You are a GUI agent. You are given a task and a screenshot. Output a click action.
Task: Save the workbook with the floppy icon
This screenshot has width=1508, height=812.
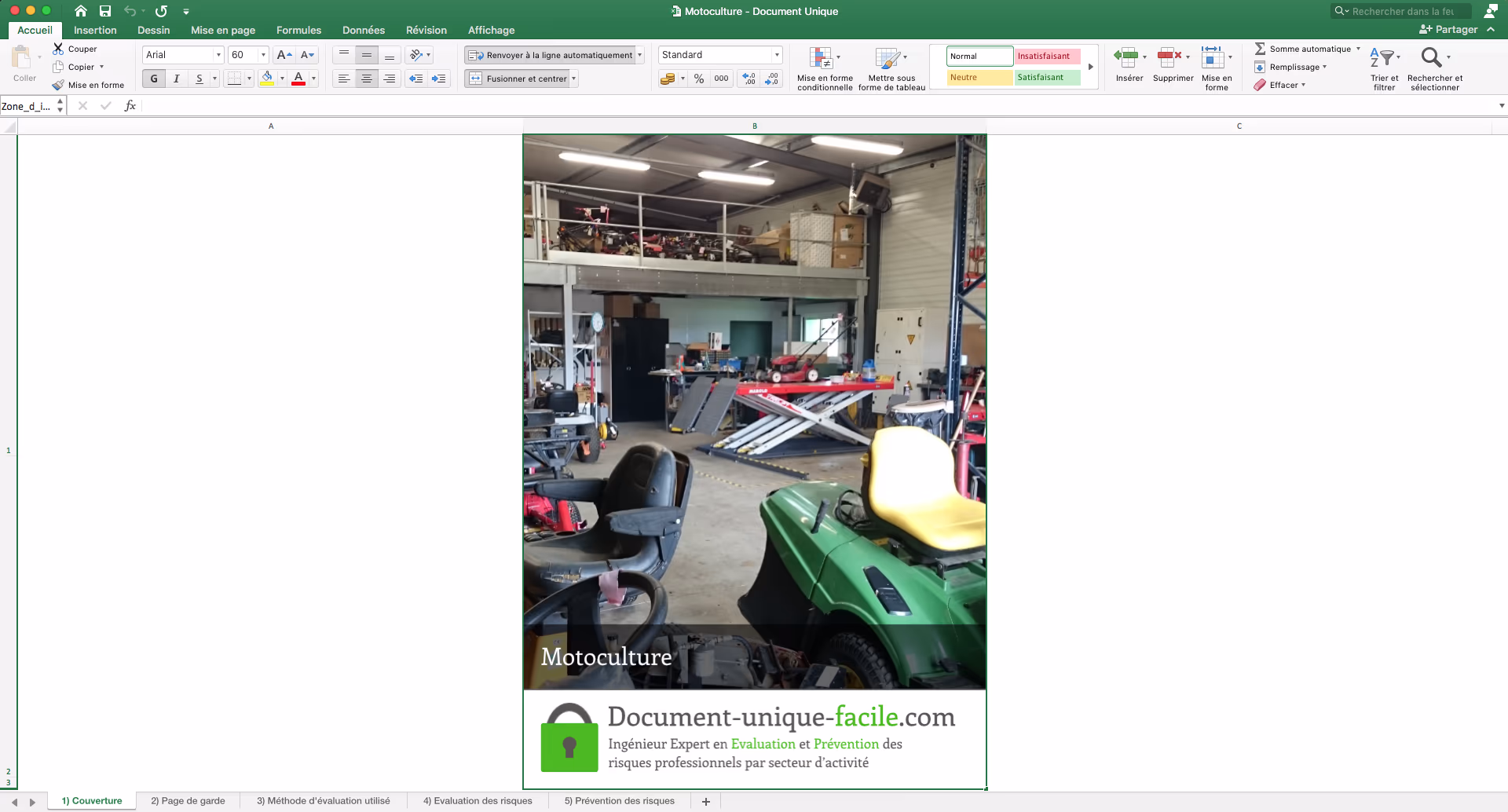coord(105,11)
